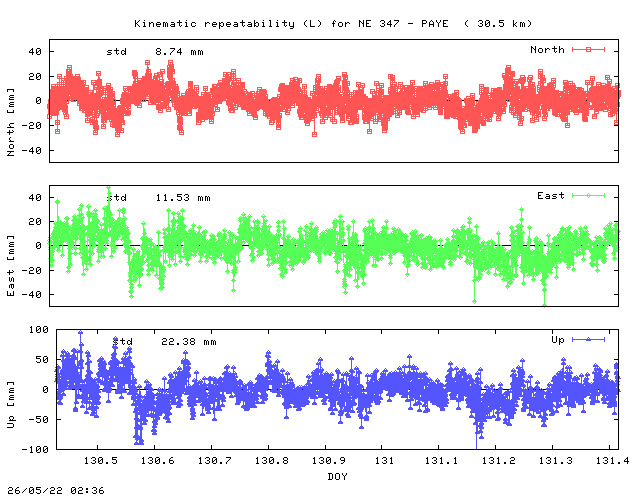Click the -50 tick label on Up axis

39,420
